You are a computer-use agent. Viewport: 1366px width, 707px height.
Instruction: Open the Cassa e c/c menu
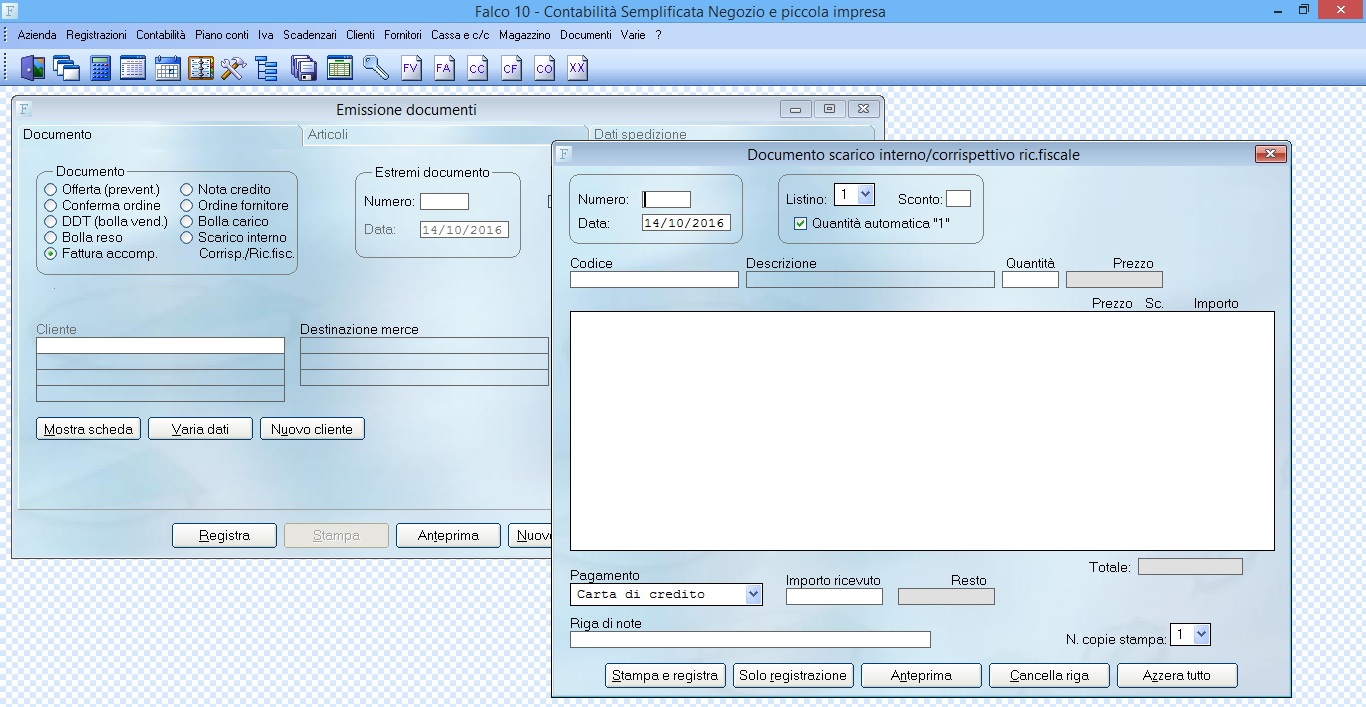[x=460, y=35]
